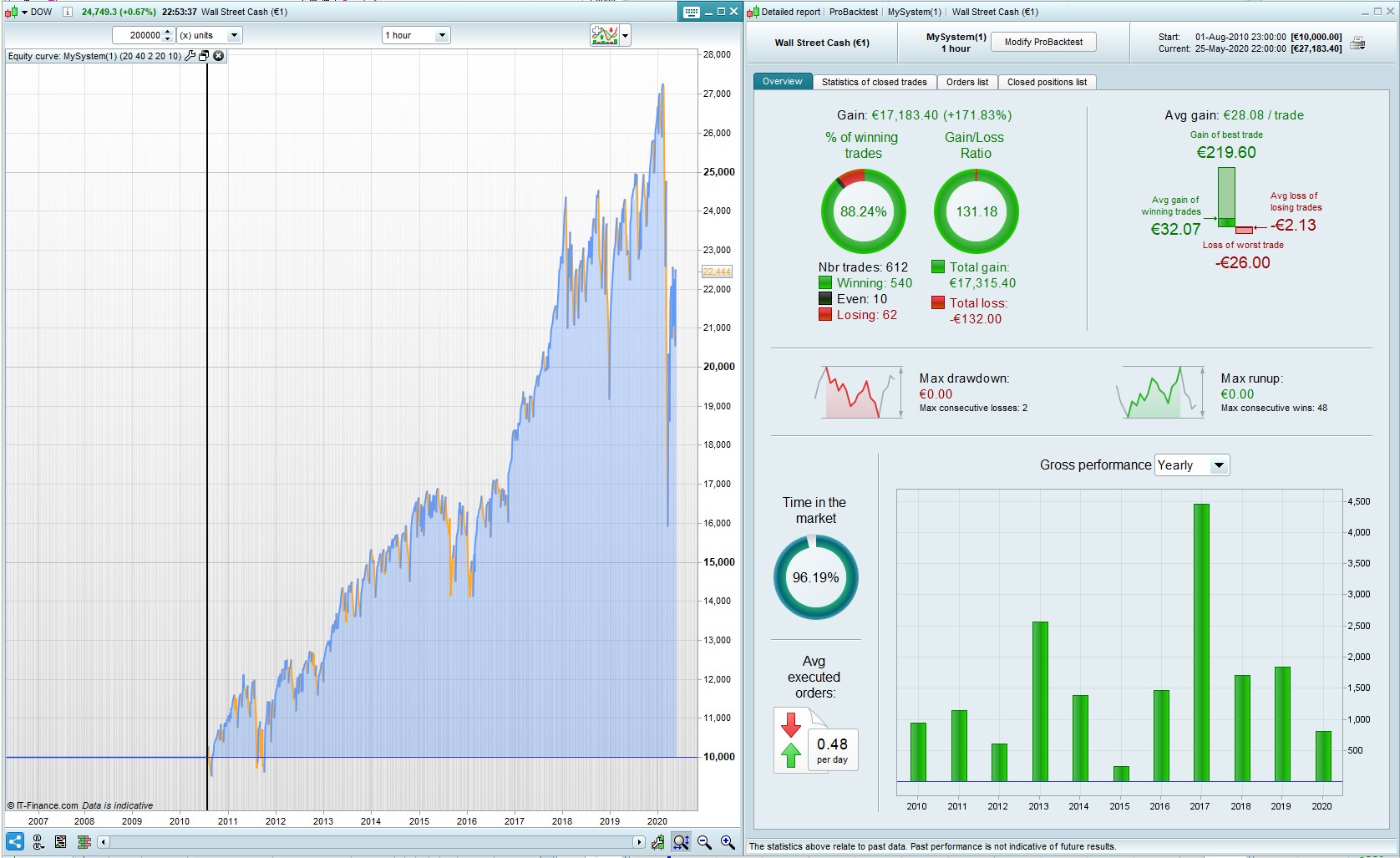The width and height of the screenshot is (1400, 858).
Task: Click the Max consecutive wins: 48 text
Action: click(x=1274, y=409)
